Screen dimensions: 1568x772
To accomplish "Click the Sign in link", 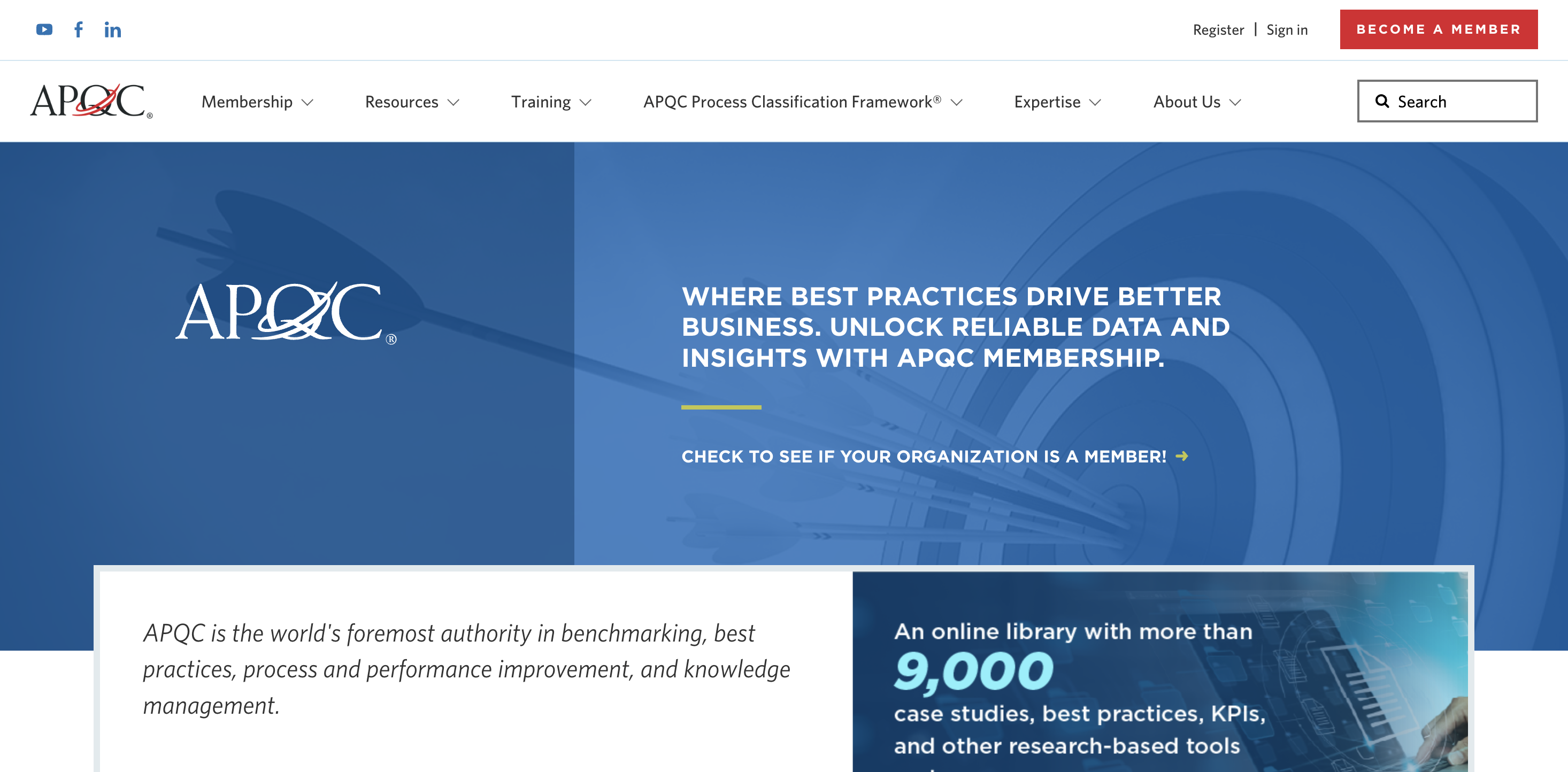I will [x=1287, y=30].
